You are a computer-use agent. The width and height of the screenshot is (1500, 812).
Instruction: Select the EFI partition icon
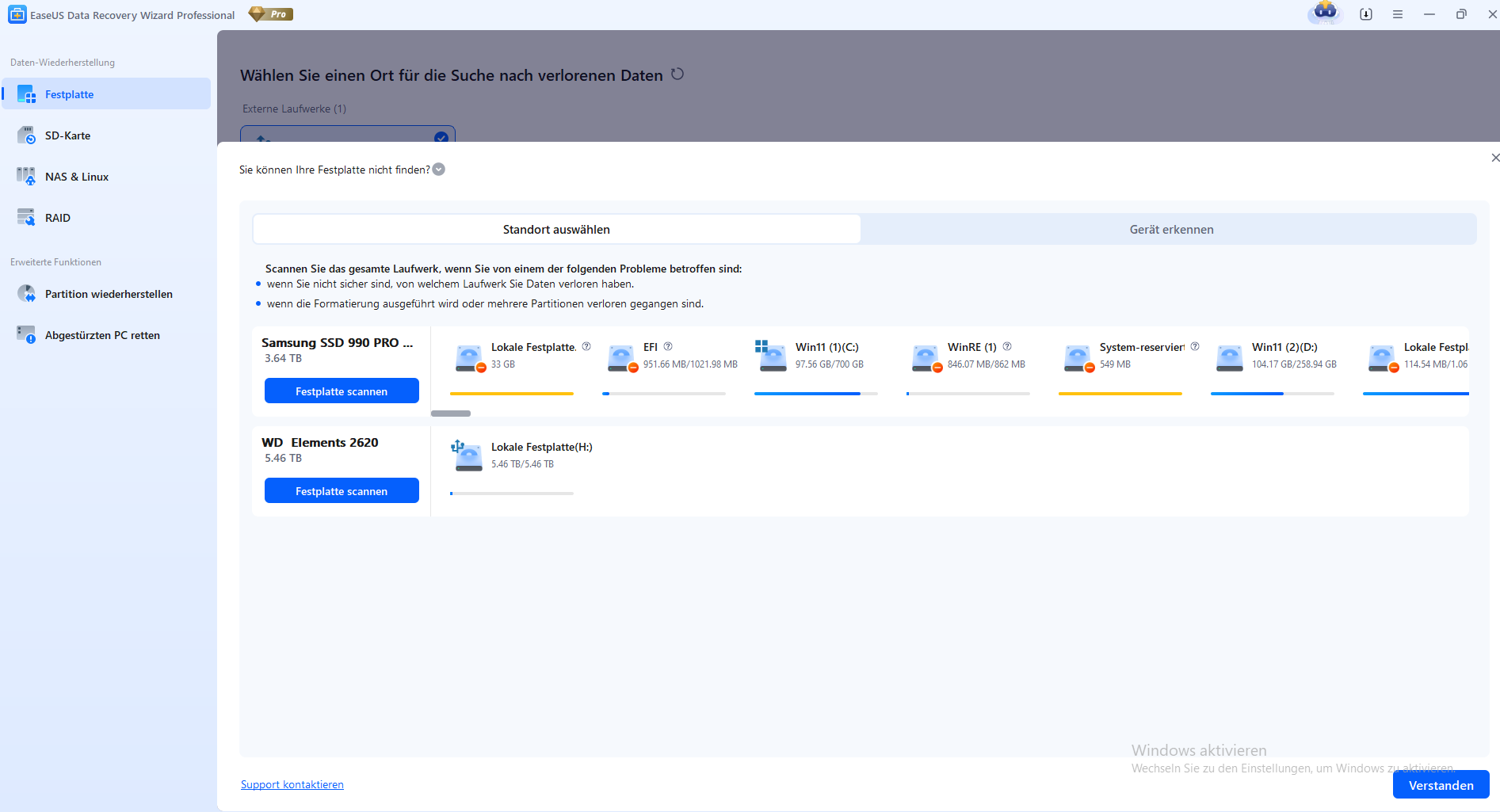622,358
